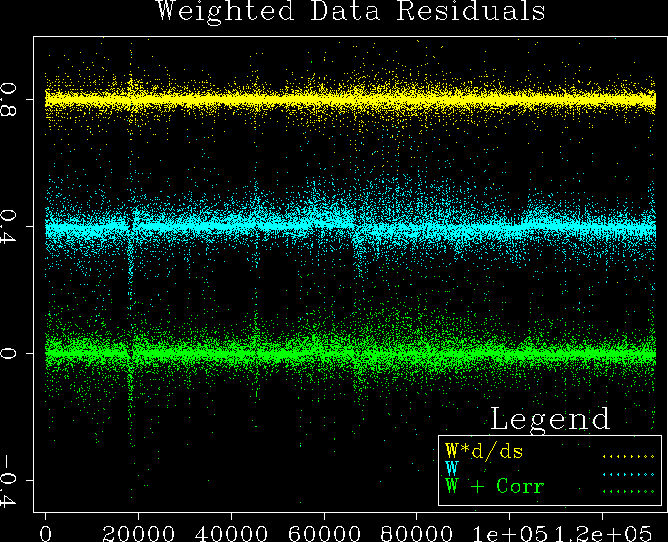The image size is (668, 542).
Task: Click the "Legend" heading text
Action: (x=549, y=418)
